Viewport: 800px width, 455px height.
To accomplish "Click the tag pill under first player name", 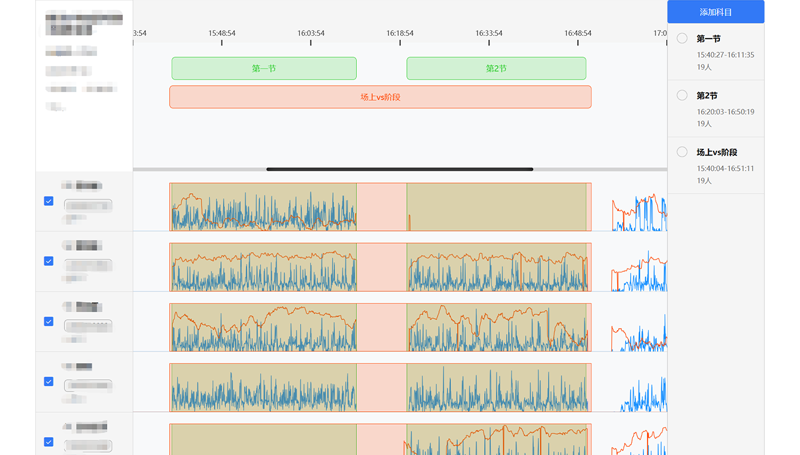I will (x=88, y=206).
